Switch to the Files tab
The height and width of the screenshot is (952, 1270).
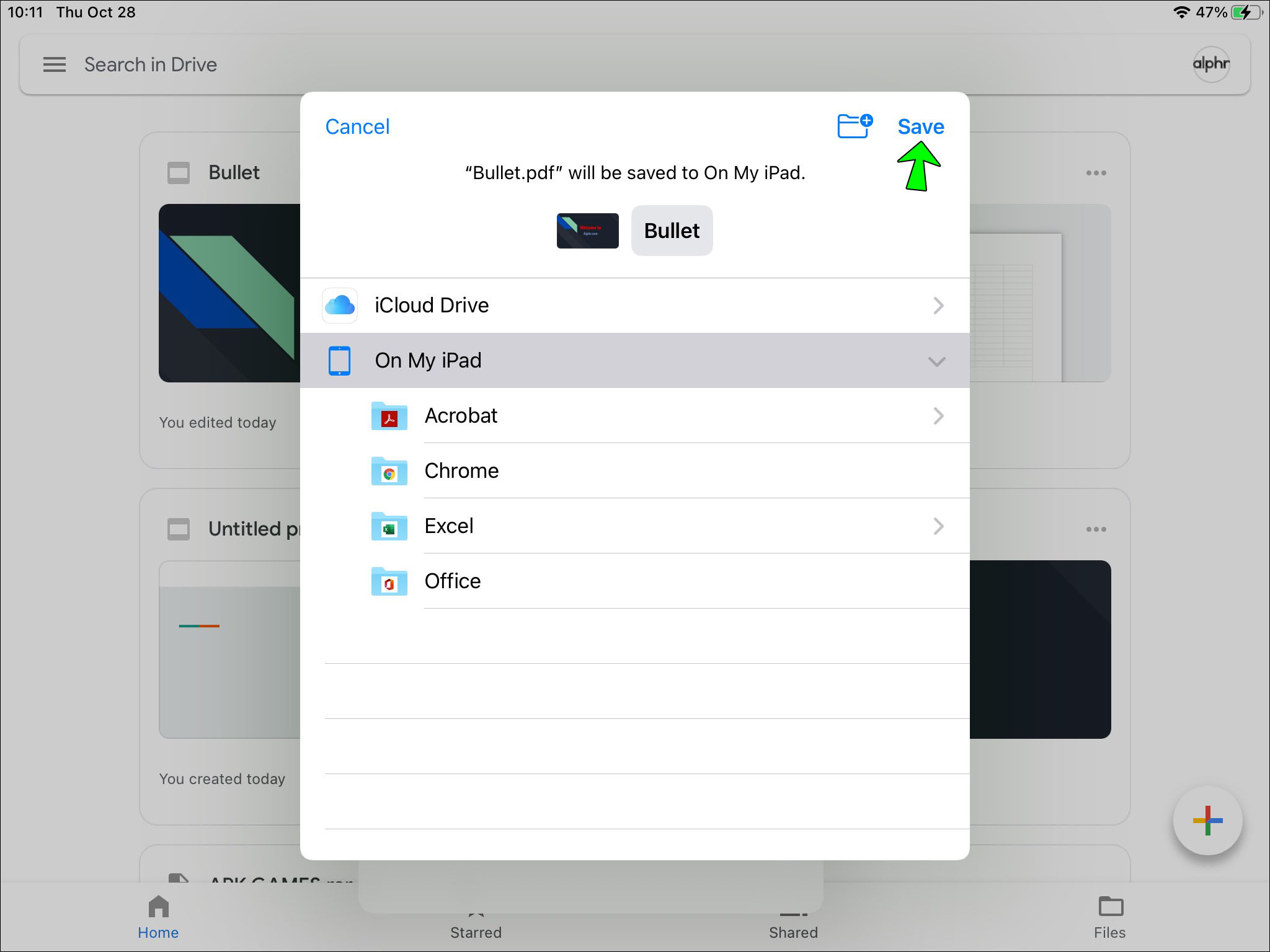[1109, 917]
